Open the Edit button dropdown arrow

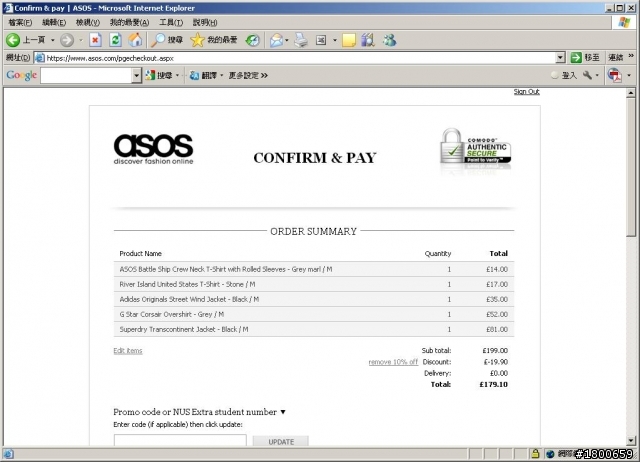tap(335, 40)
